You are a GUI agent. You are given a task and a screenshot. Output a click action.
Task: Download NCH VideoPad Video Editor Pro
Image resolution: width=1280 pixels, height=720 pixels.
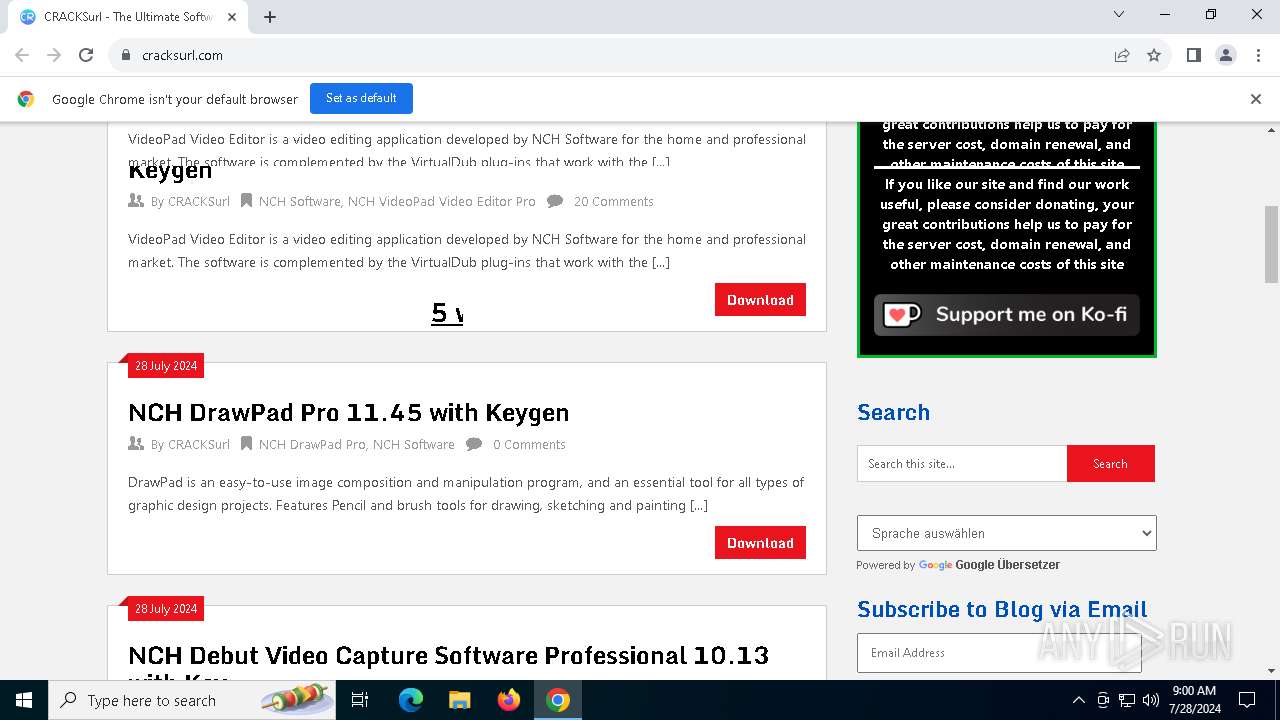(760, 300)
